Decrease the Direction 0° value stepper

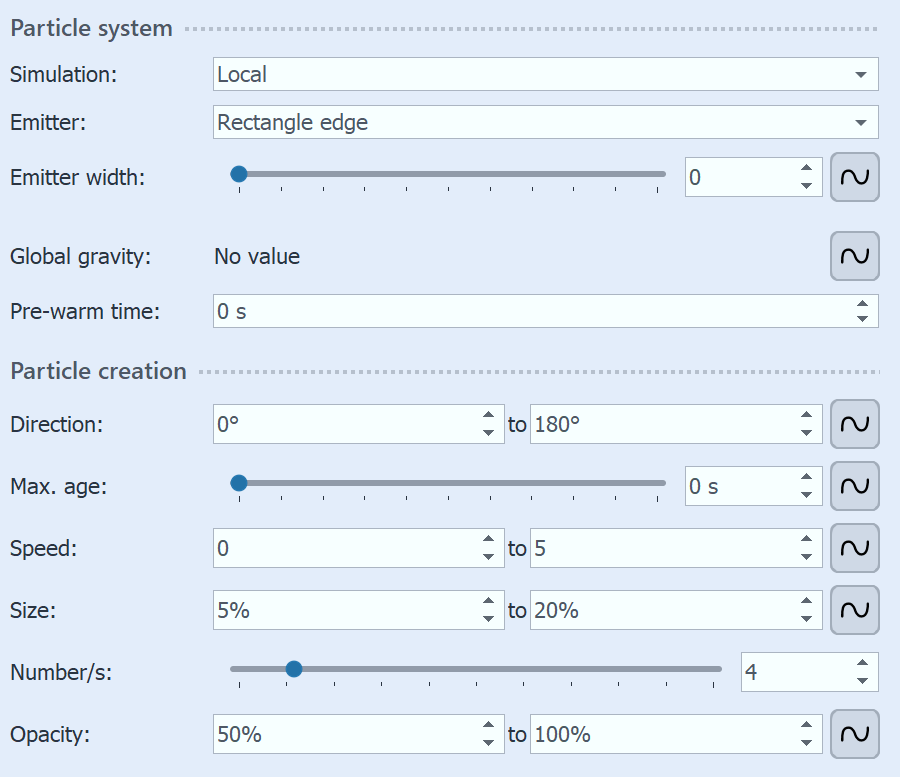486,431
